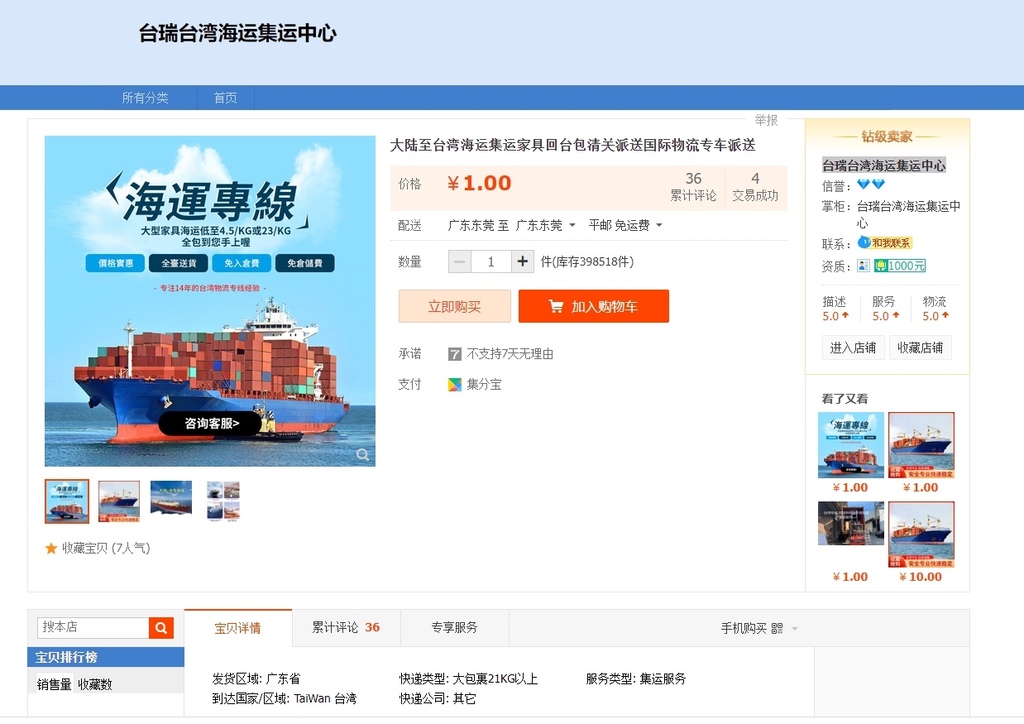The image size is (1024, 724).
Task: Click the 搜本店 search field
Action: (x=93, y=628)
